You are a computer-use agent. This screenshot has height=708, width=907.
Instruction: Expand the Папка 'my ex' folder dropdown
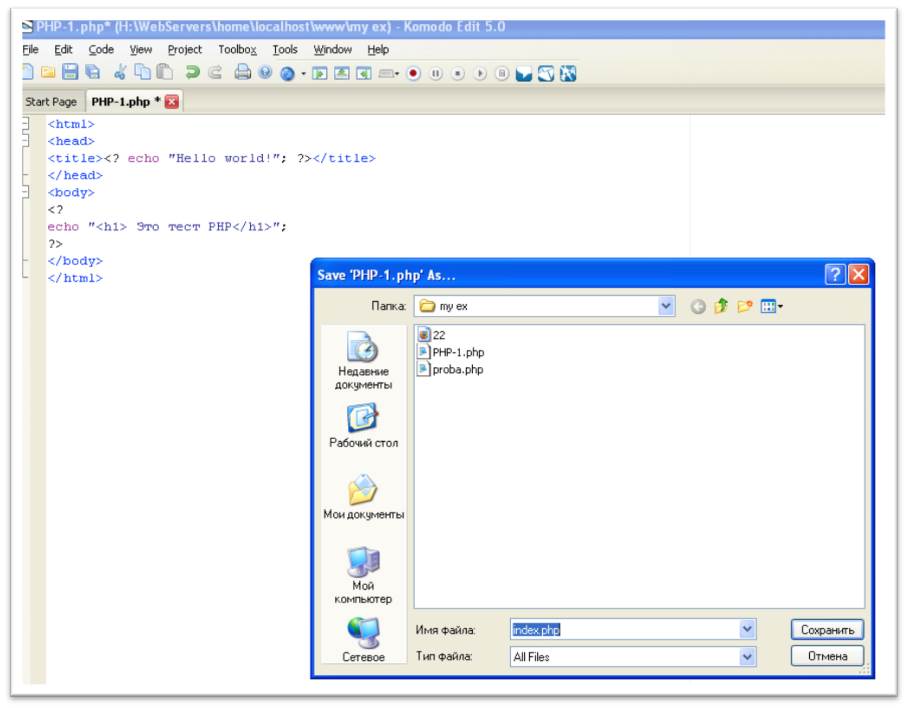click(666, 305)
